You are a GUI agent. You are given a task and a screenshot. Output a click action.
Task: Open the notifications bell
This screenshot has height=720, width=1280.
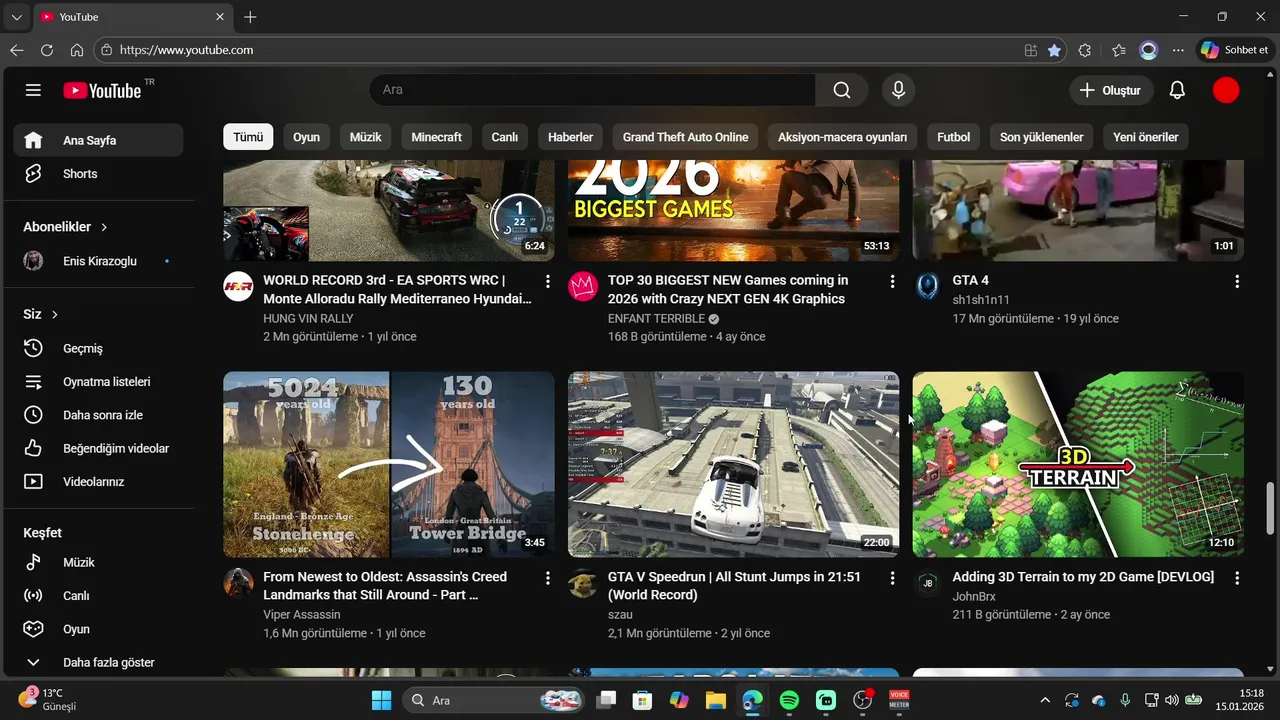point(1177,90)
